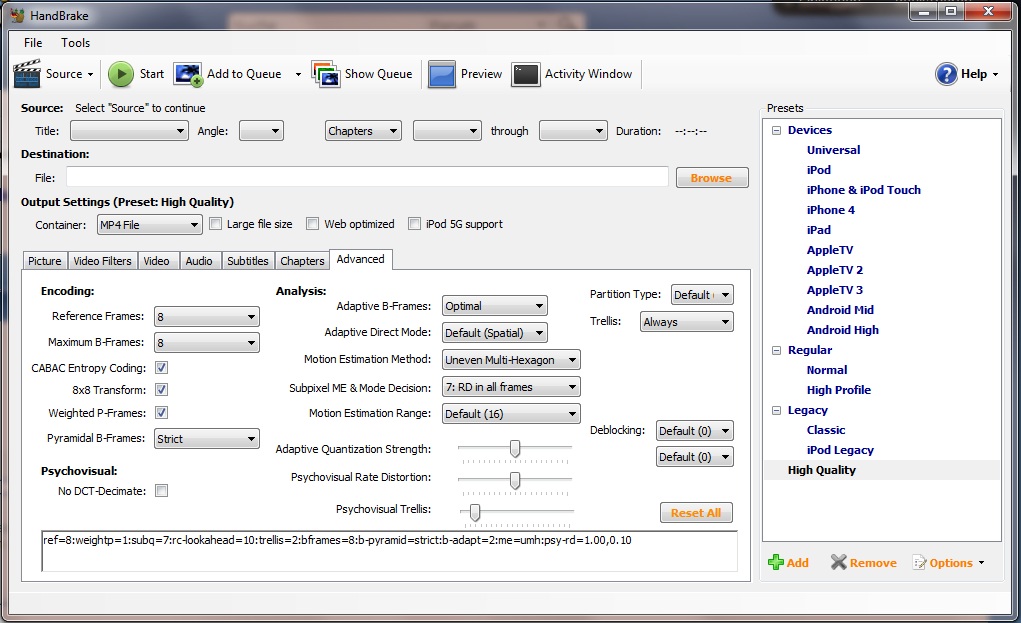Click the green Start encode icon
This screenshot has width=1021, height=623.
click(x=120, y=74)
